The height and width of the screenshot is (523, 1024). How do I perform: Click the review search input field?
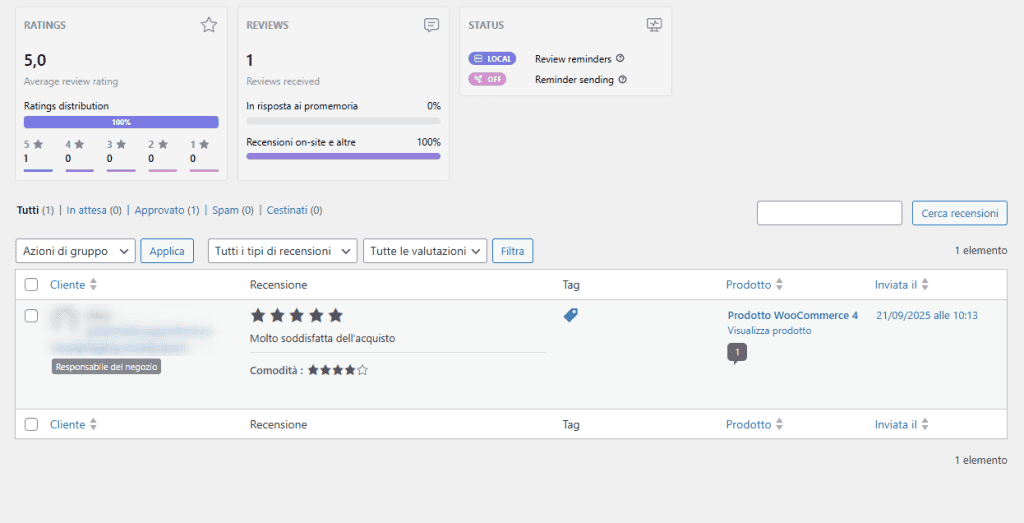click(x=829, y=213)
